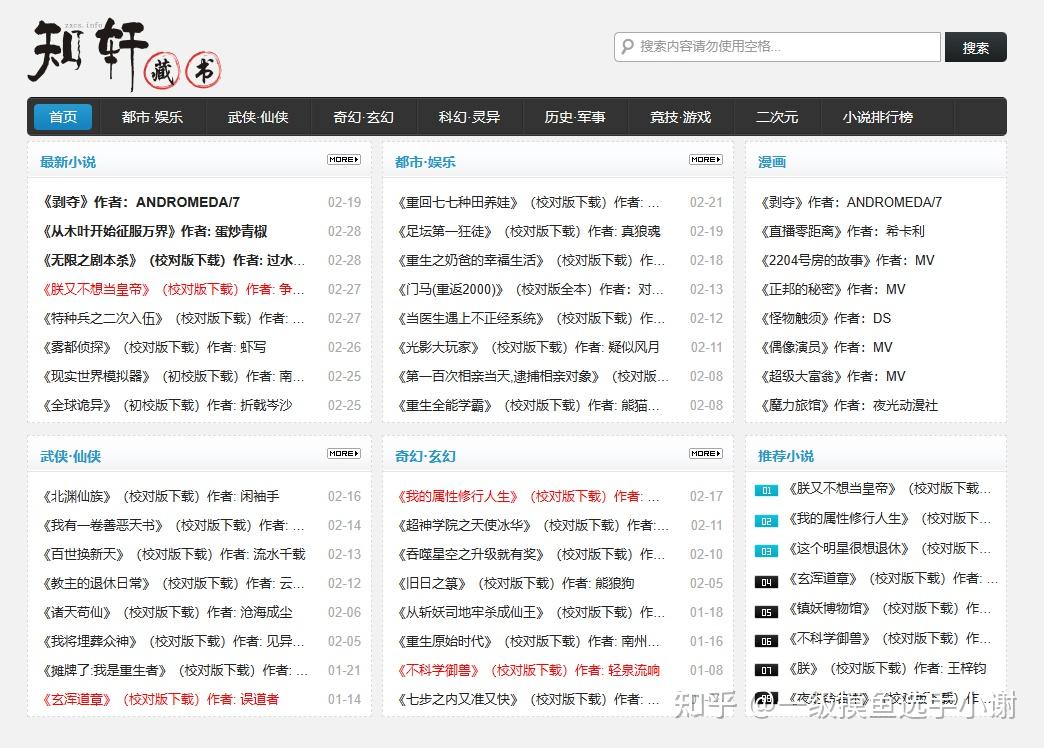Click 漫画 section heading
Screen dimensions: 1044x748
(772, 162)
